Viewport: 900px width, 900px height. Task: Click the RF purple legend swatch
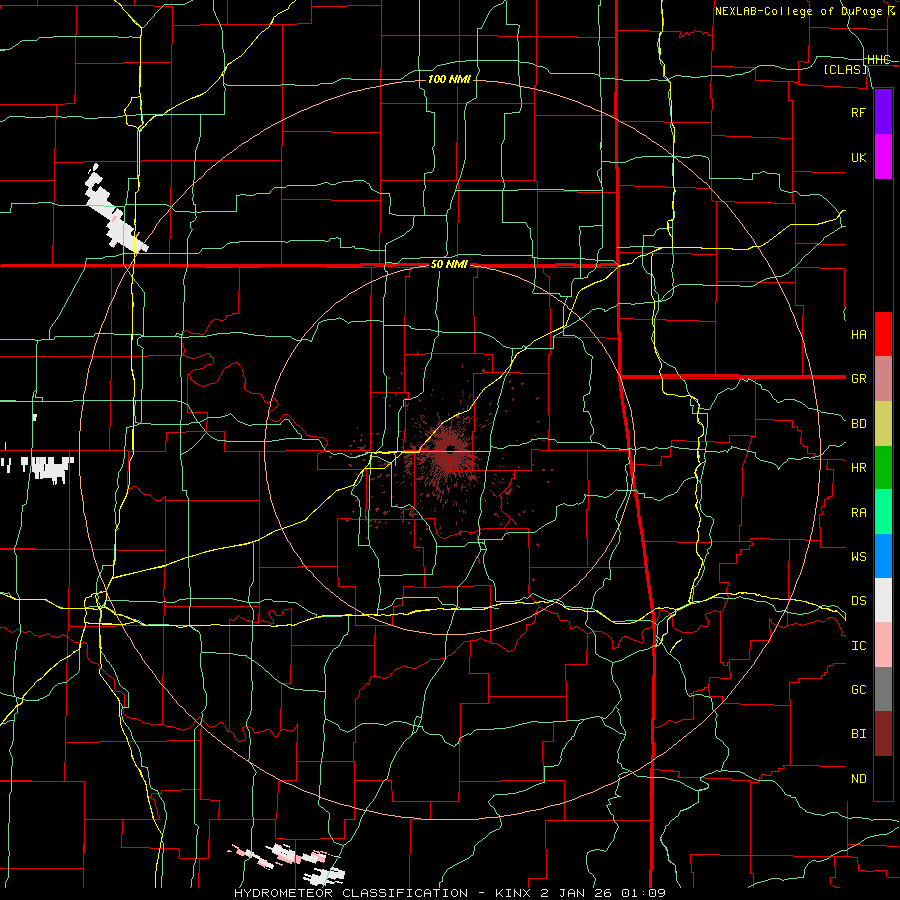click(x=883, y=112)
